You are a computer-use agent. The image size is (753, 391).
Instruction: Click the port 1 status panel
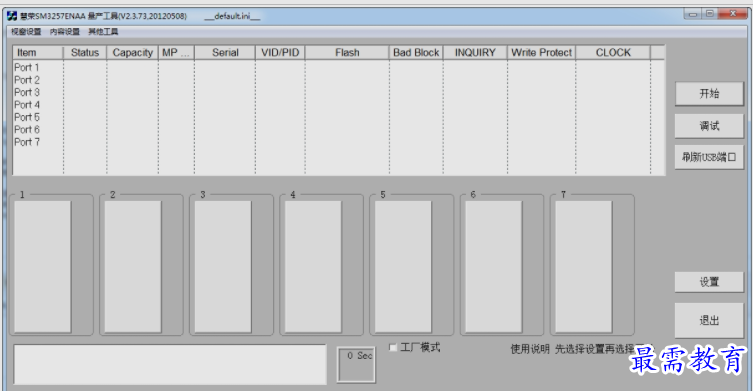[x=43, y=267]
